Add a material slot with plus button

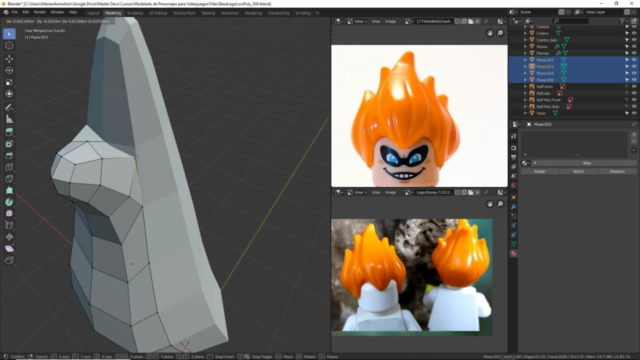click(634, 134)
